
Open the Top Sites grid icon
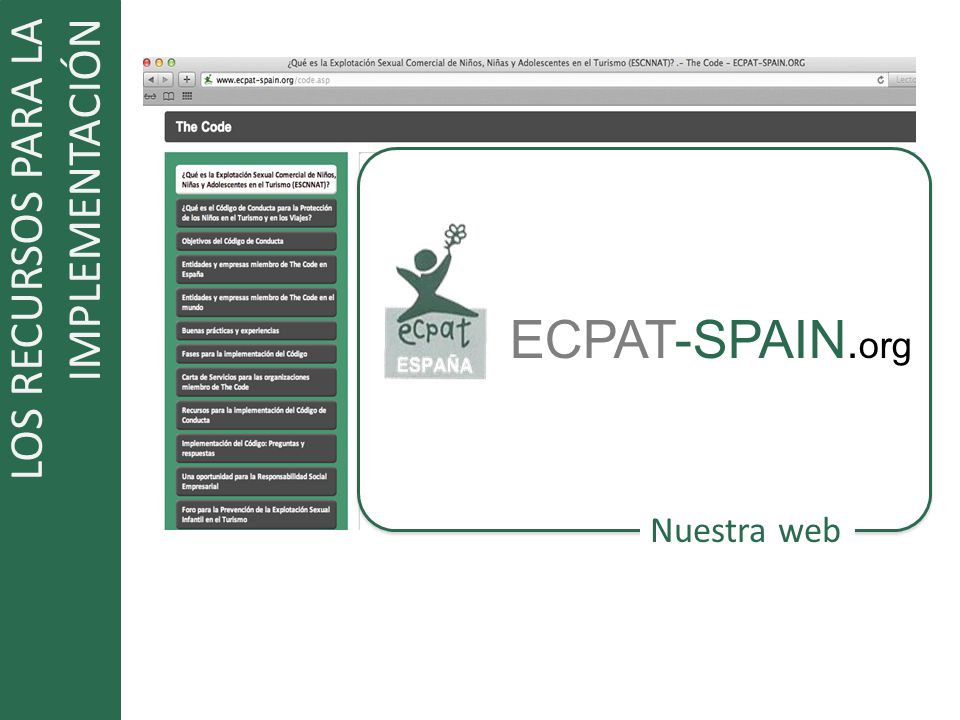(187, 96)
